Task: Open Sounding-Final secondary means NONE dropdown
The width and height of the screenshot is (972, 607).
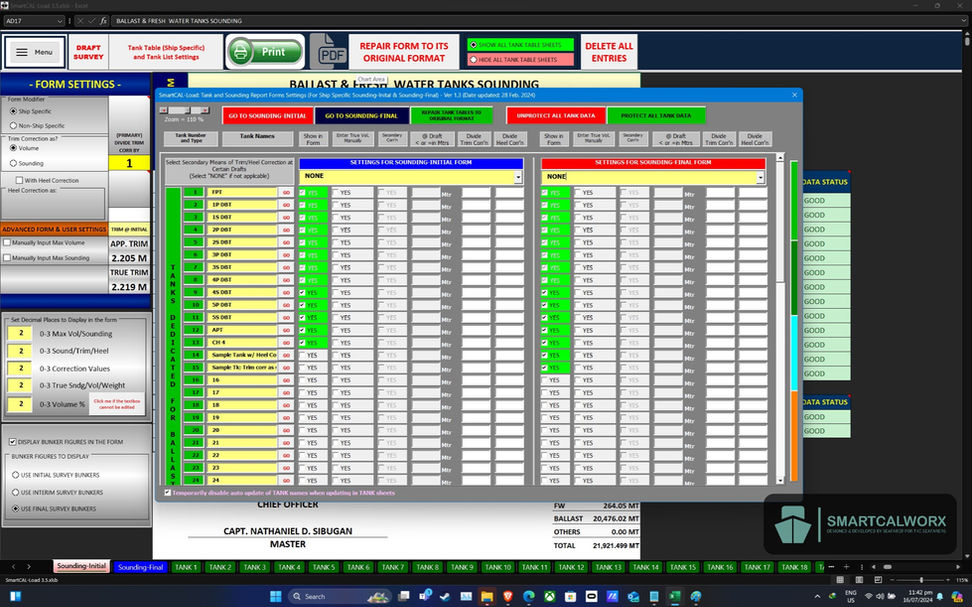Action: click(760, 177)
